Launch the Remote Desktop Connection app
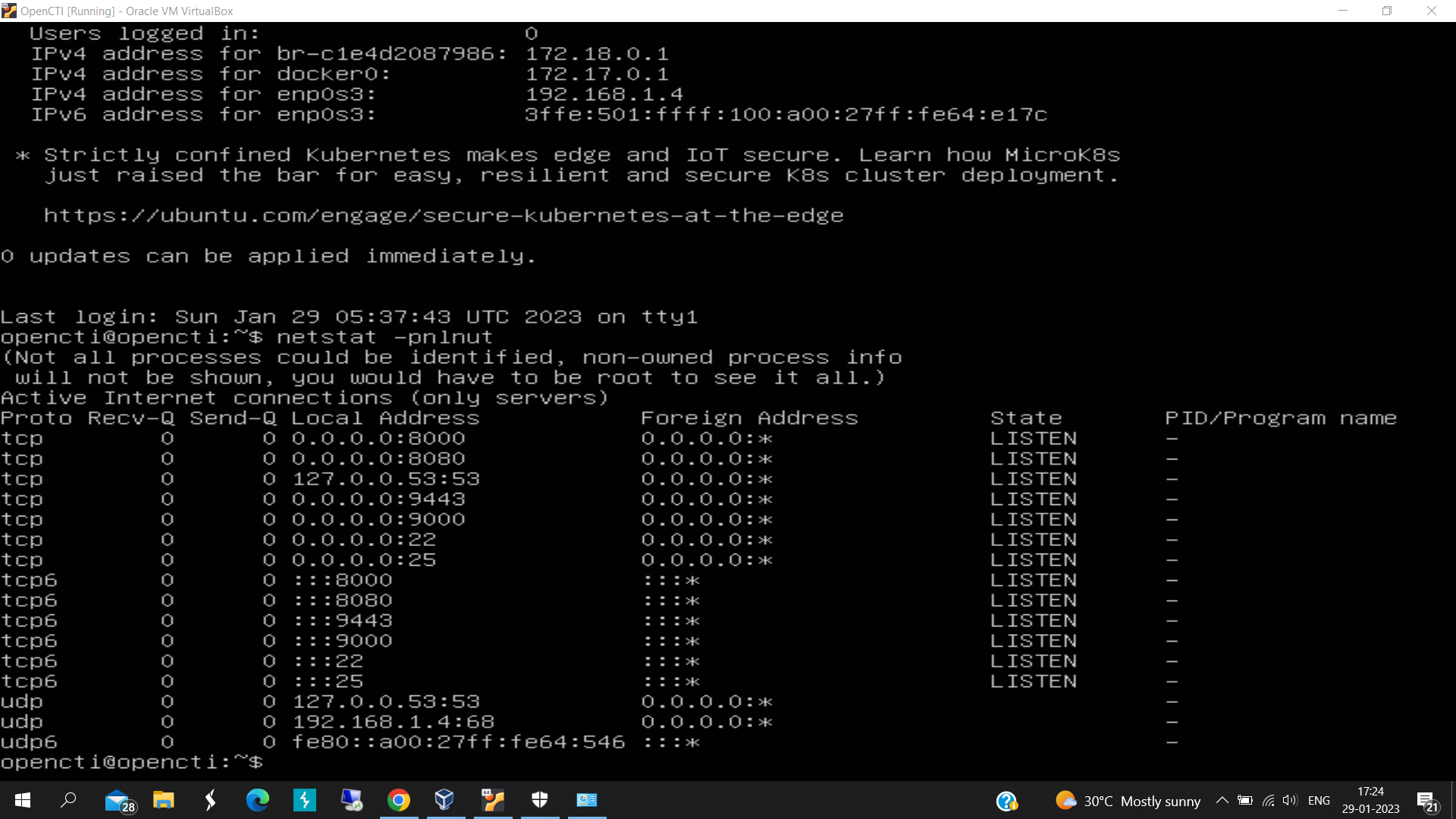1456x819 pixels. [351, 800]
